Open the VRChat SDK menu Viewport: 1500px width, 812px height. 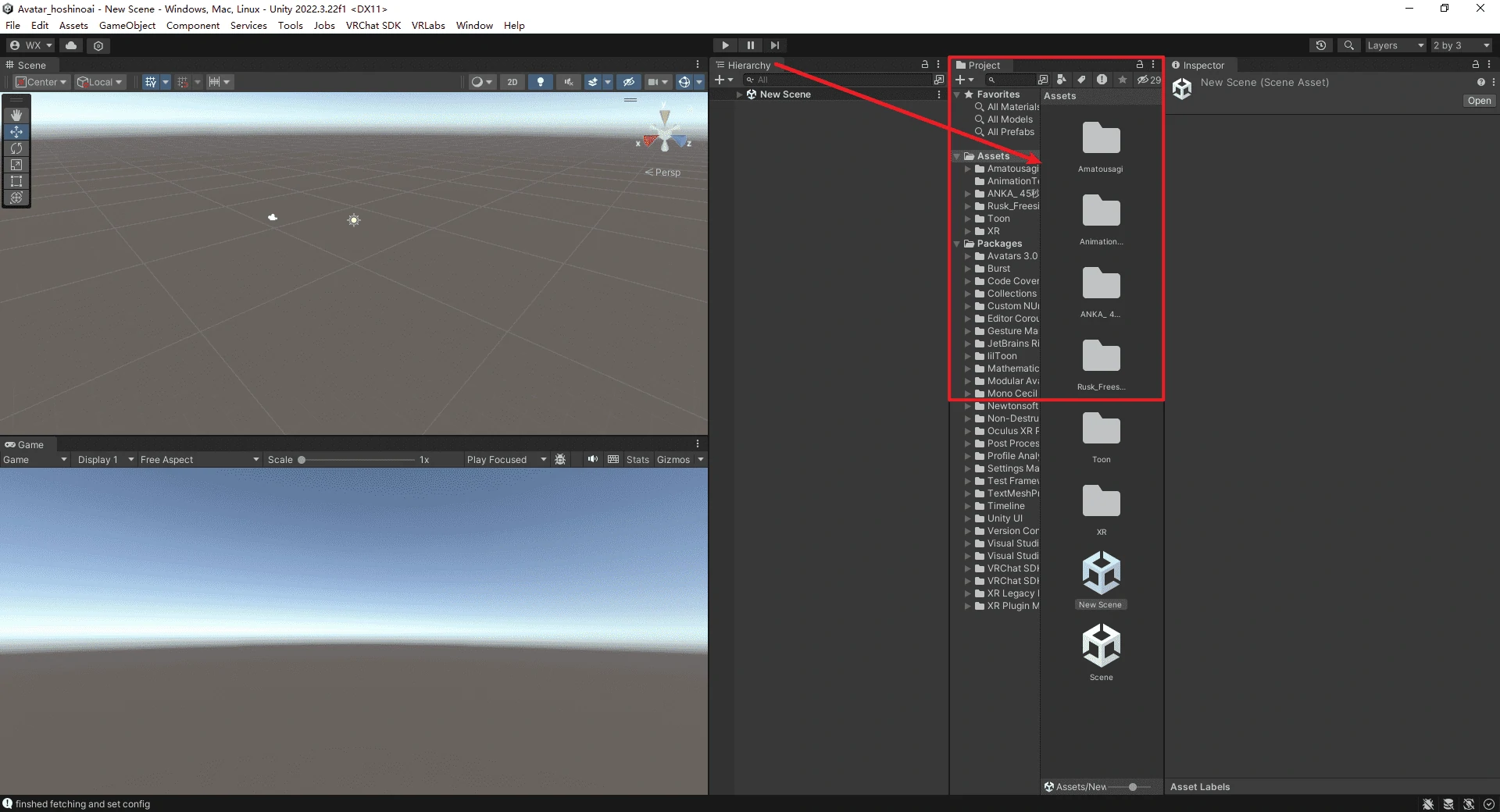click(373, 26)
